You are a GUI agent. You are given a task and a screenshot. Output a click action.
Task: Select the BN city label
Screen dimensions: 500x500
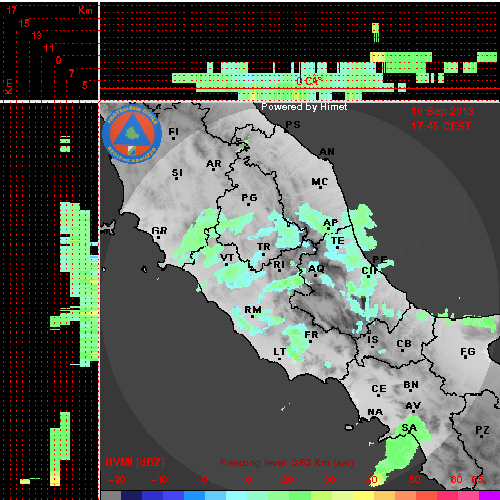click(411, 385)
